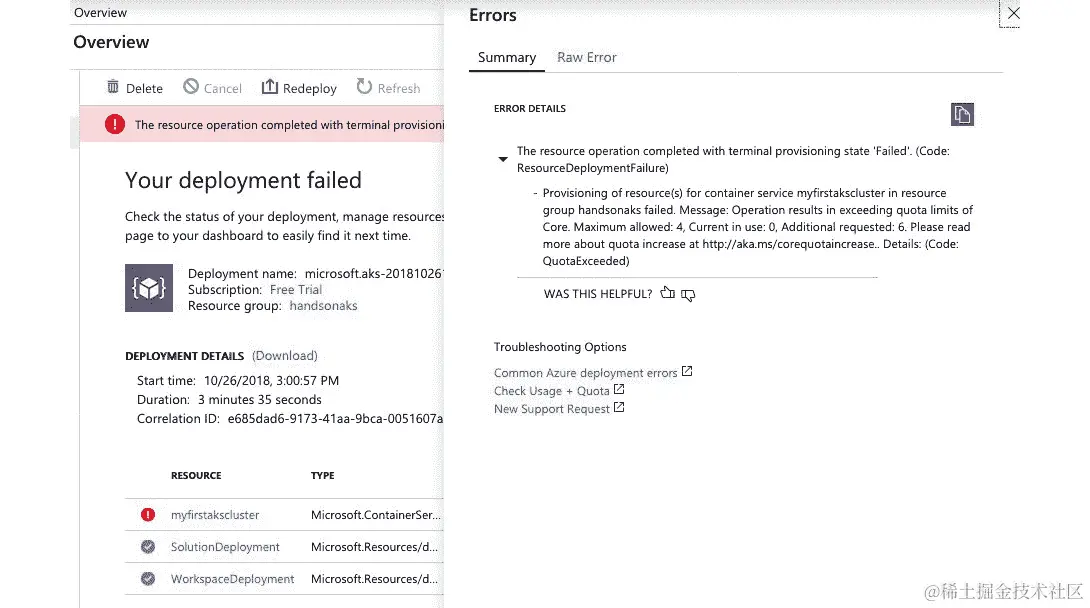Click the Cancel circle icon

pyautogui.click(x=190, y=86)
